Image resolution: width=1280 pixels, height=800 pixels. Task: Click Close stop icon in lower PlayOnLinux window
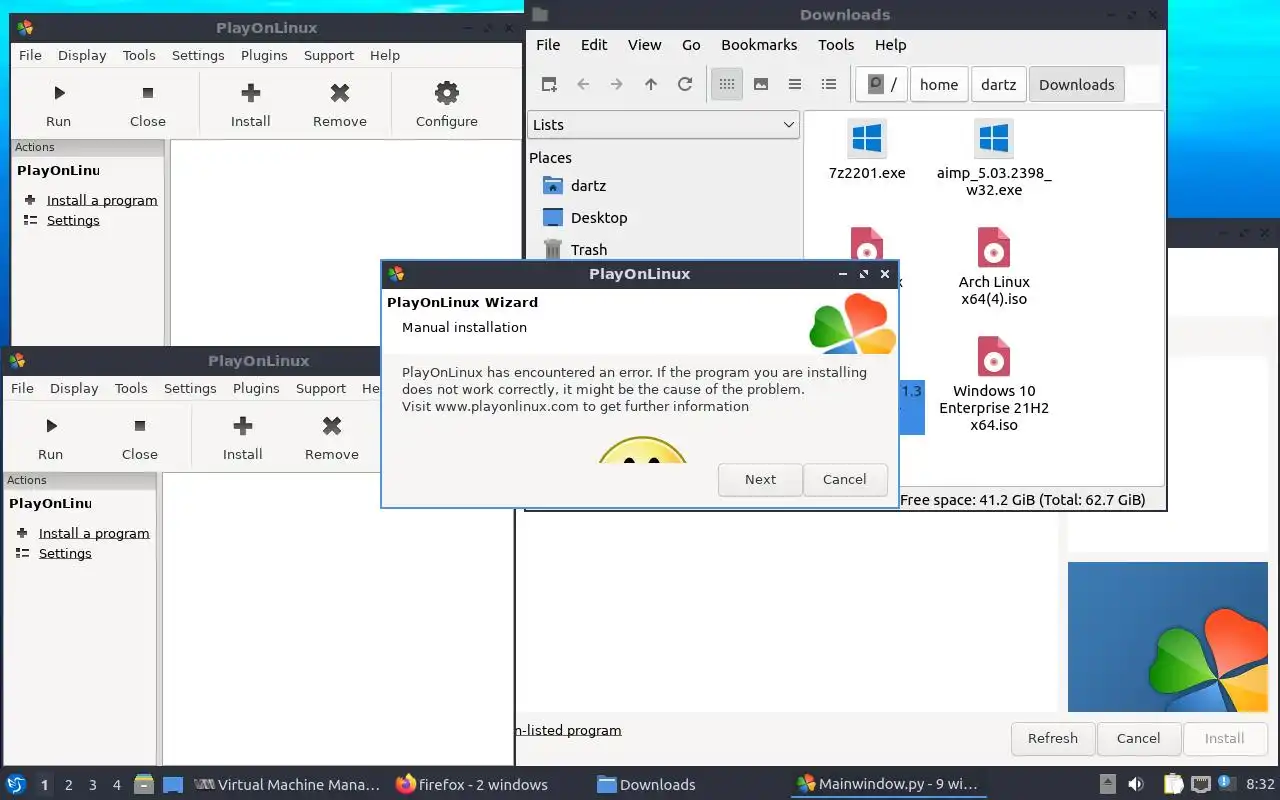point(140,426)
